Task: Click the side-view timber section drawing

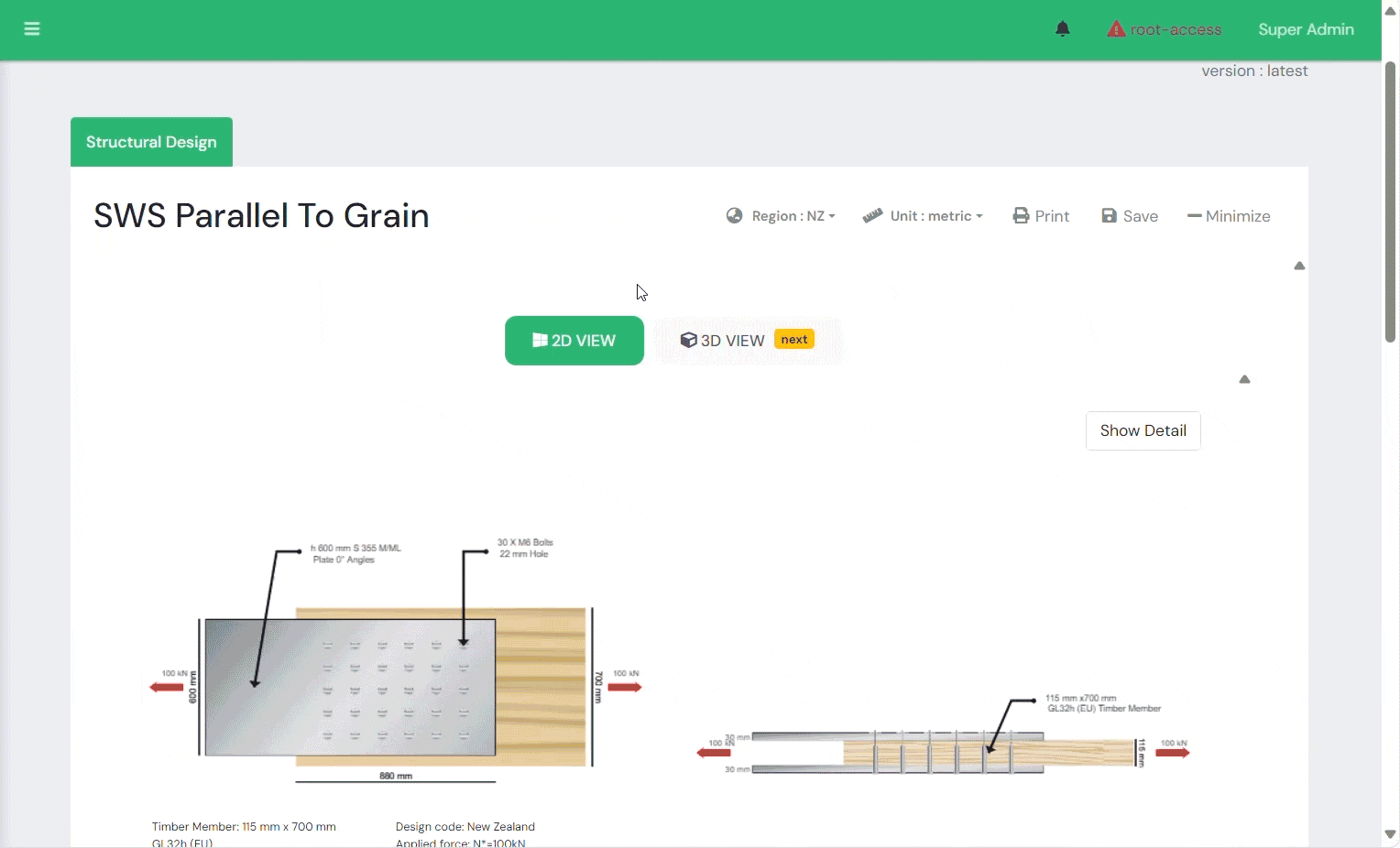Action: 944,753
